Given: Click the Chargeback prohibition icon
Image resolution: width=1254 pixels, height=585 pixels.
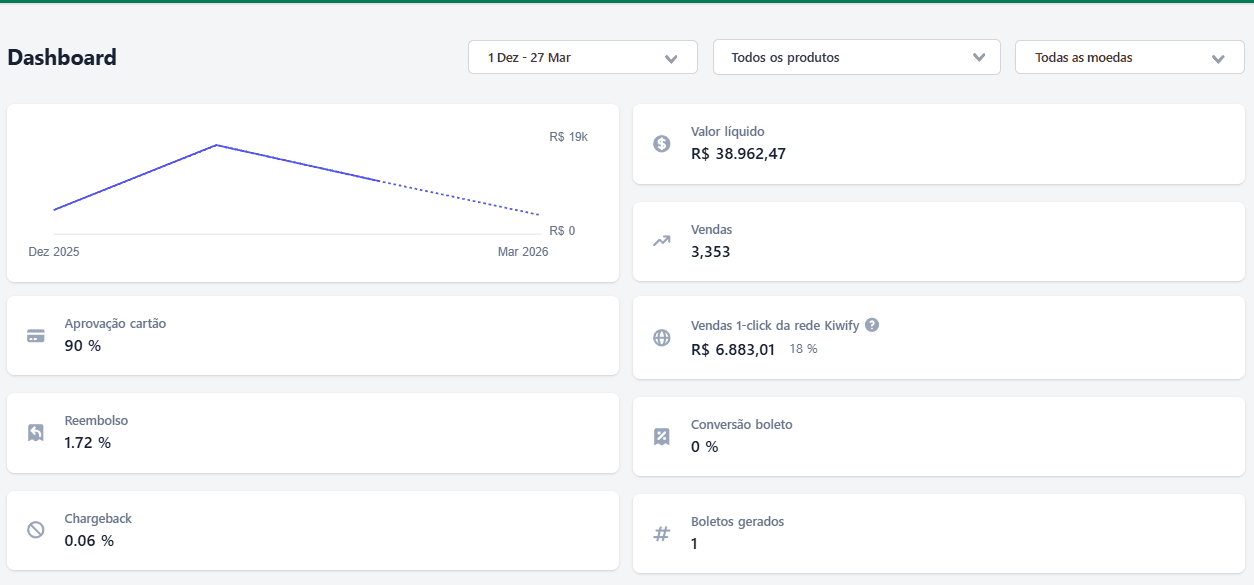Looking at the screenshot, I should (35, 531).
